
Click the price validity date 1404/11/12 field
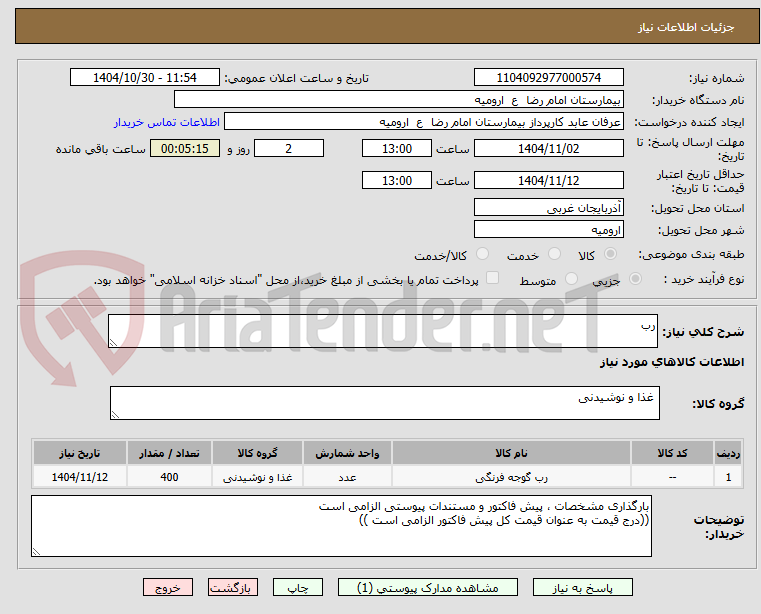[548, 181]
